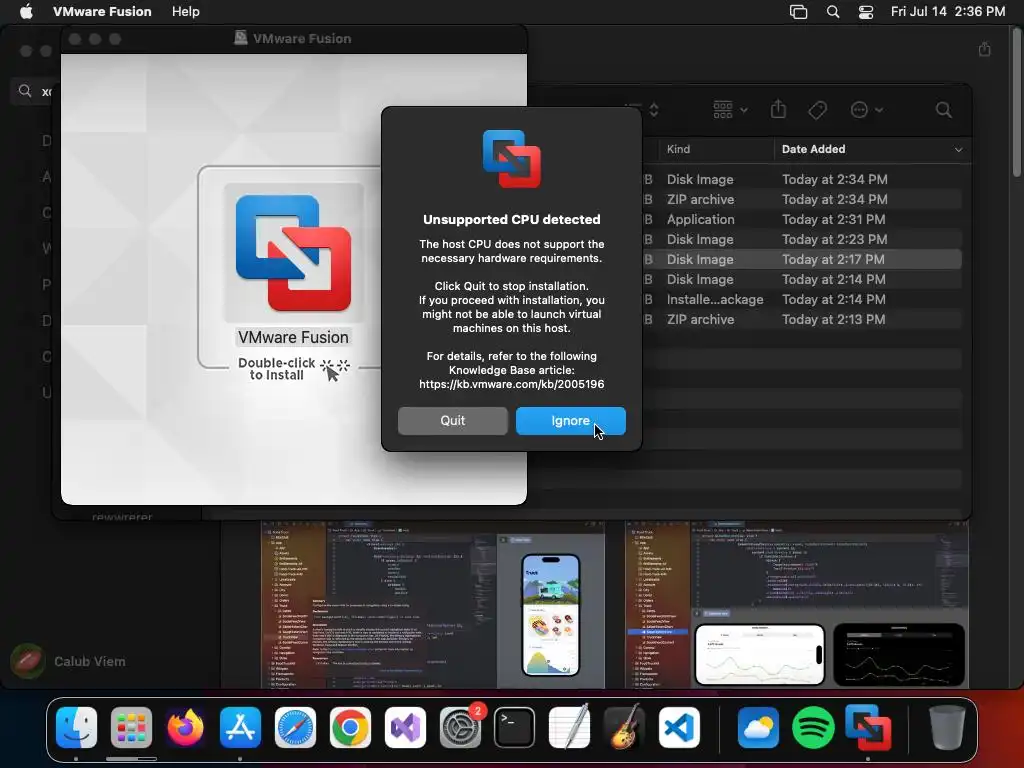Viewport: 1024px width, 768px height.
Task: Select ZIP archive row added 2:34 PM
Action: (802, 199)
